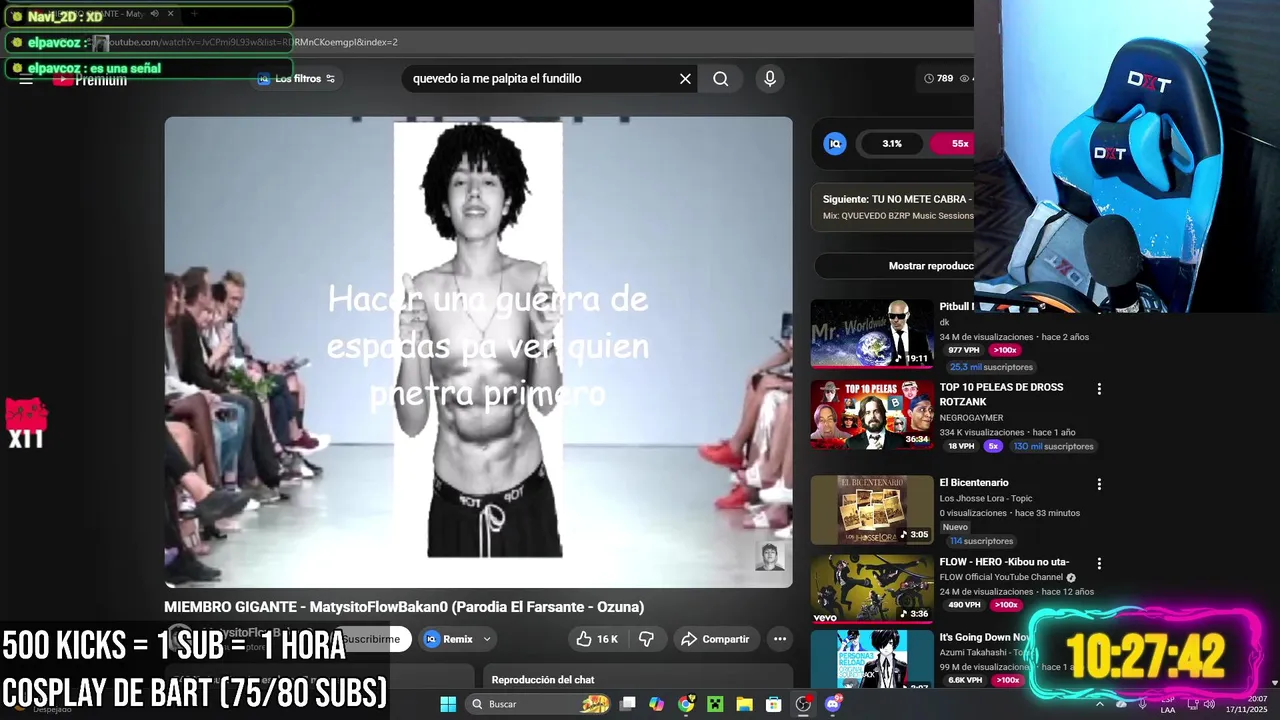Open options menu for El Bicentenario video

pos(1099,484)
